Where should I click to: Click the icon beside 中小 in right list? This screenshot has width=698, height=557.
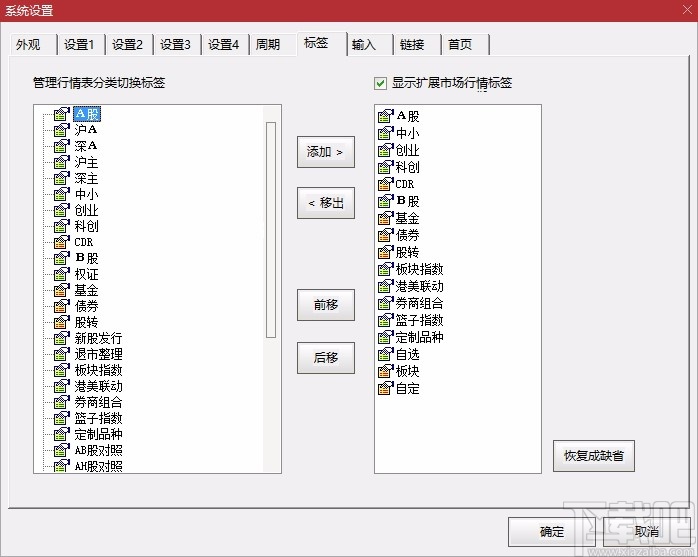click(x=386, y=133)
